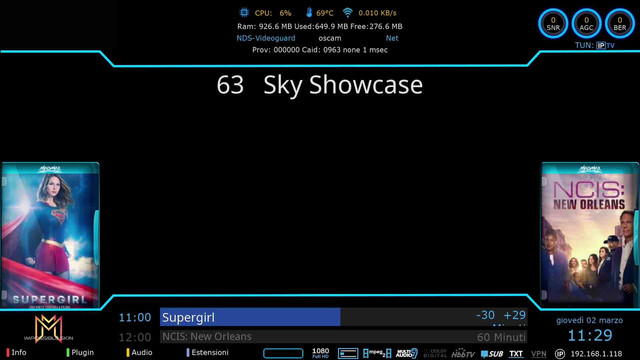Viewport: 640px width, 360px height.
Task: Click the IP globe icon
Action: click(560, 354)
